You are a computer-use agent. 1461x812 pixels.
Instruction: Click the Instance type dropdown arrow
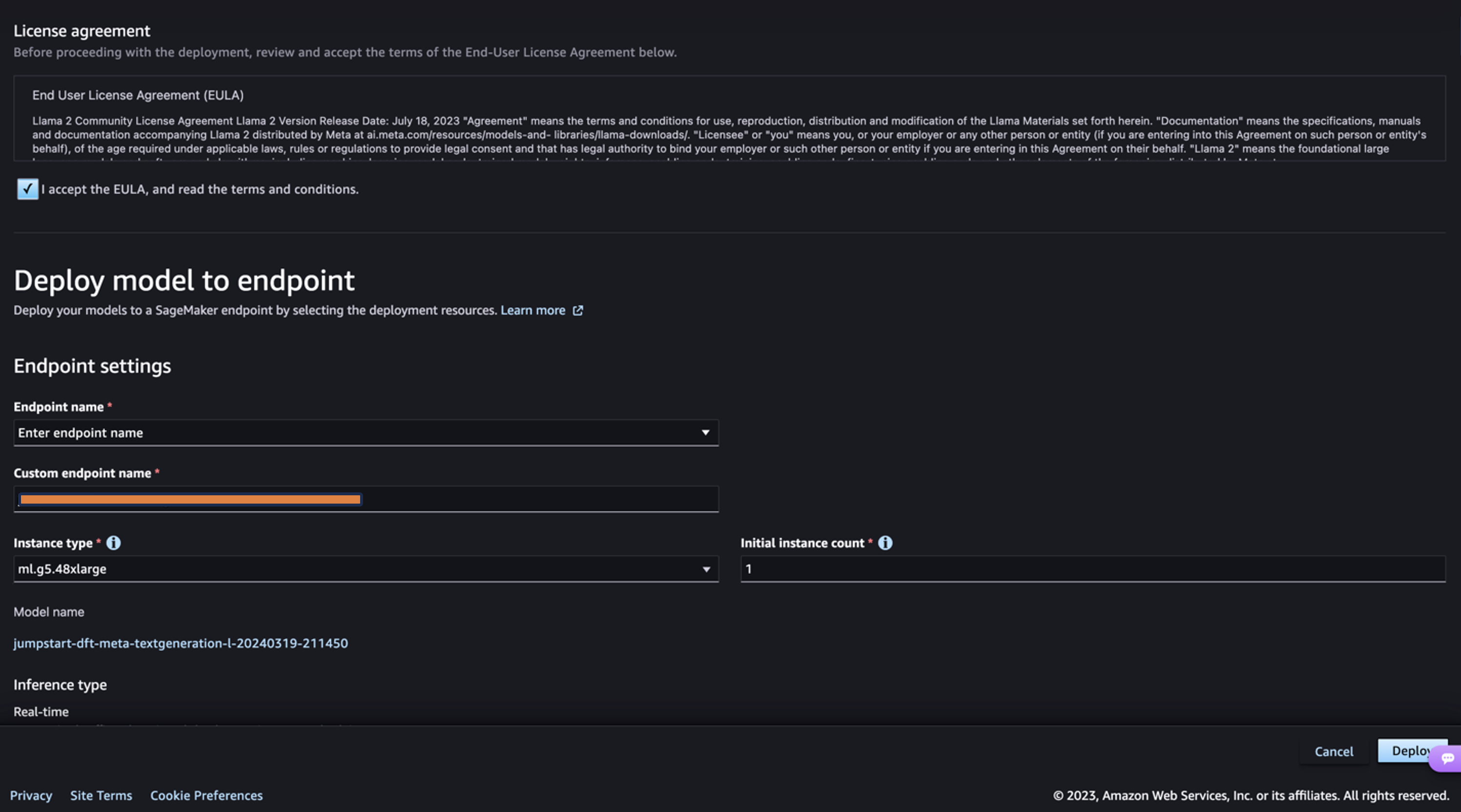click(706, 568)
